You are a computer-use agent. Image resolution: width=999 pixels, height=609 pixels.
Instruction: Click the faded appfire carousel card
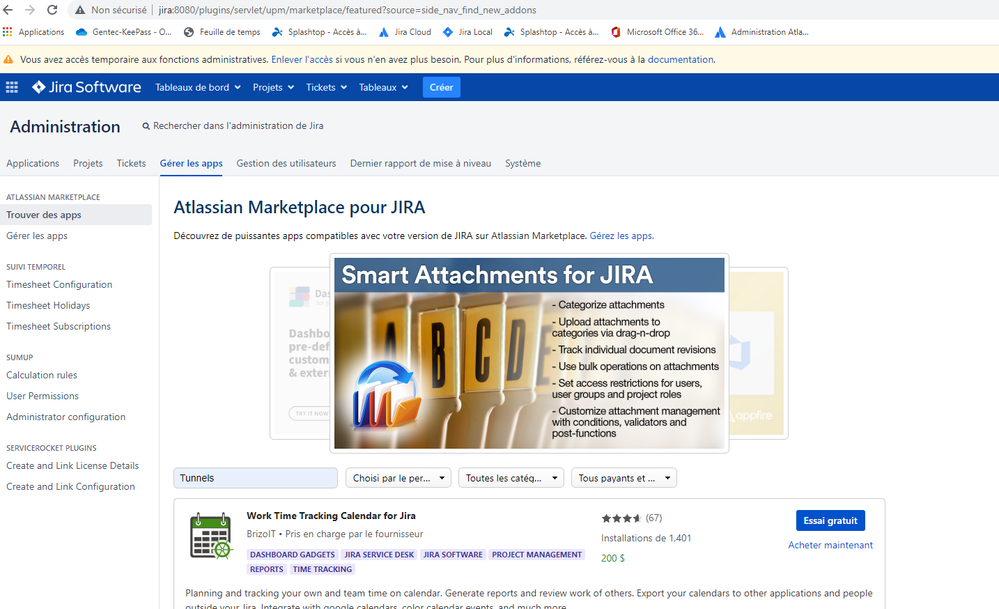click(758, 354)
